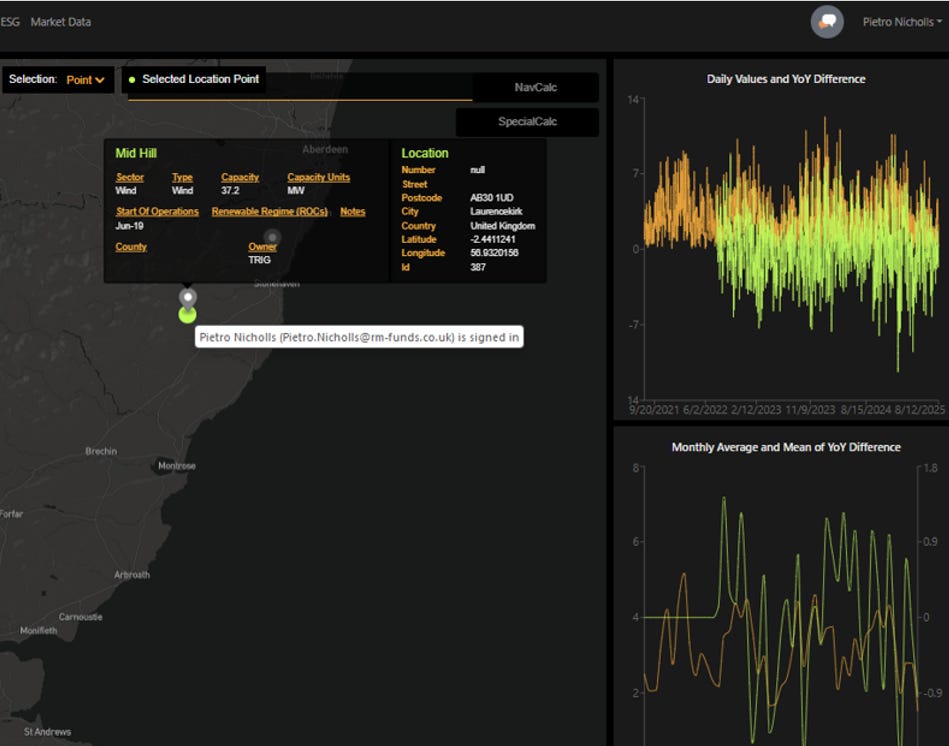Viewport: 949px width, 746px height.
Task: Expand the Selection Point dropdown
Action: [x=85, y=80]
